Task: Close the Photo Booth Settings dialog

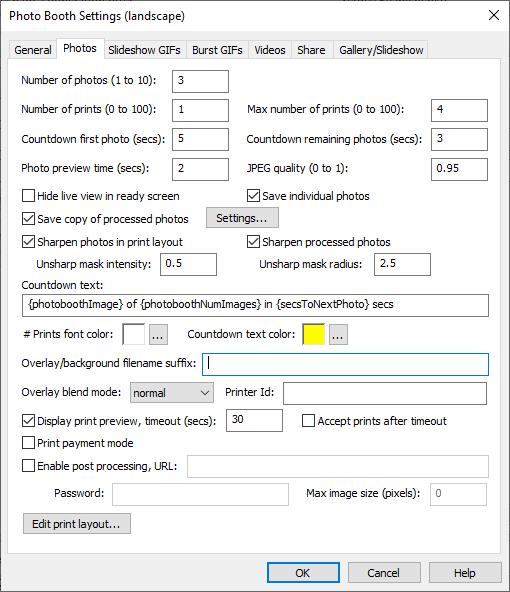Action: [x=494, y=15]
